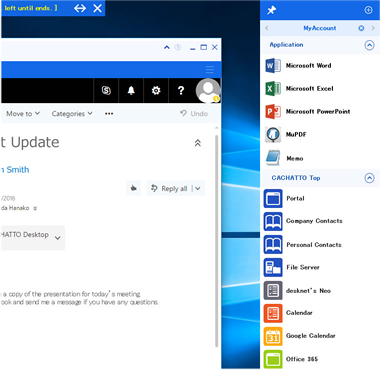Open the settings gear in Outlook header
The width and height of the screenshot is (380, 370).
pyautogui.click(x=156, y=90)
